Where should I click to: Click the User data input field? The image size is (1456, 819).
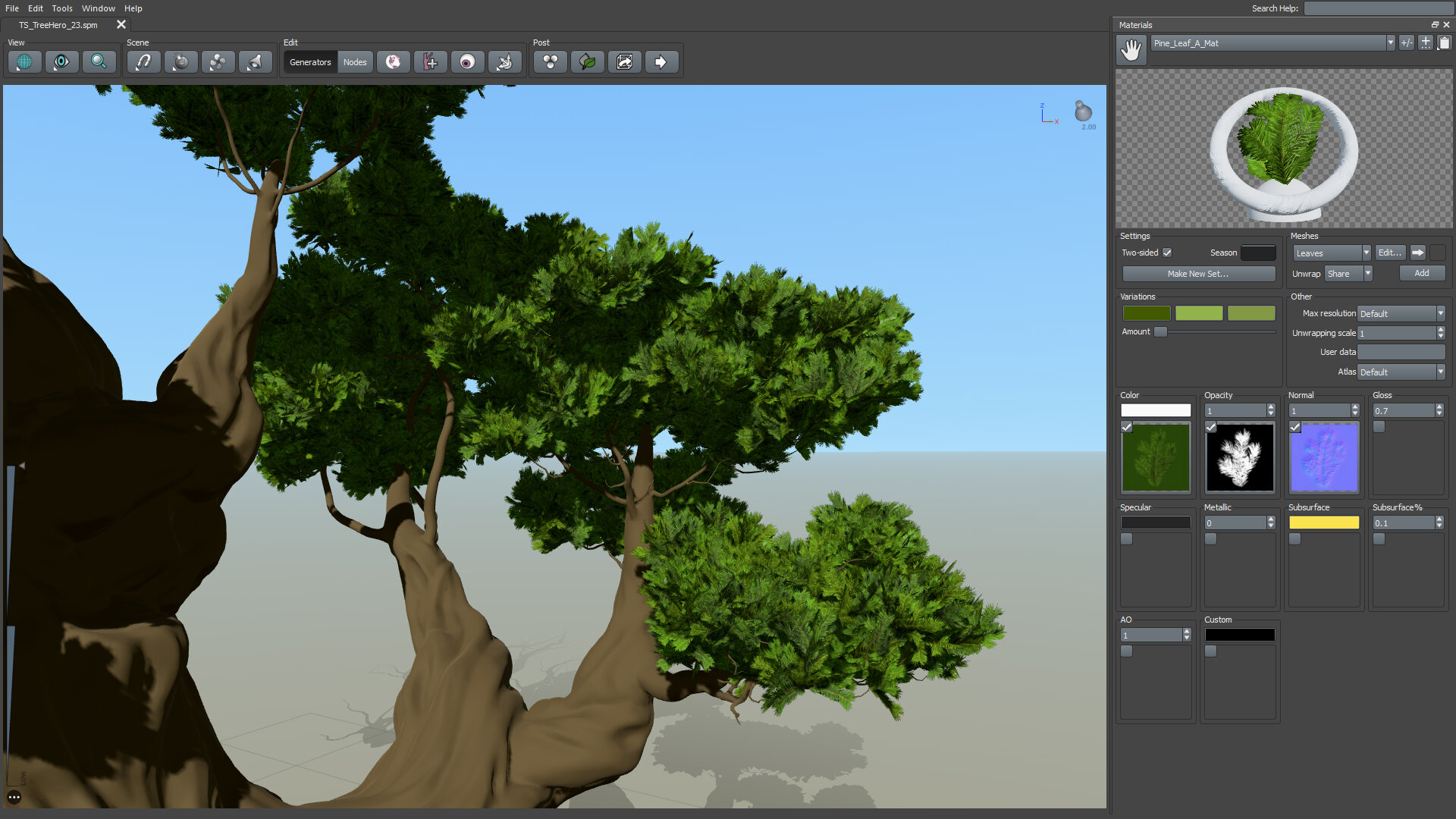[x=1401, y=352]
